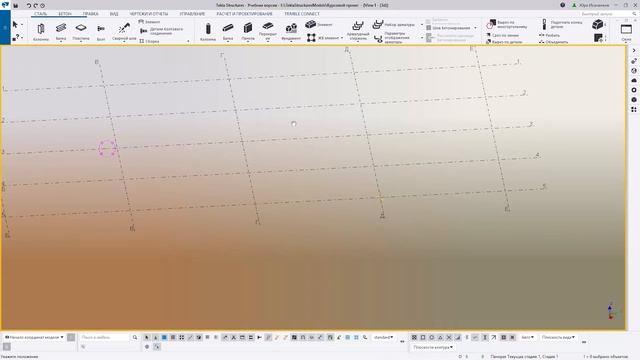Click the ЖБ элемент cast unit tool
Viewport: 640px width, 360px height.
tap(322, 38)
